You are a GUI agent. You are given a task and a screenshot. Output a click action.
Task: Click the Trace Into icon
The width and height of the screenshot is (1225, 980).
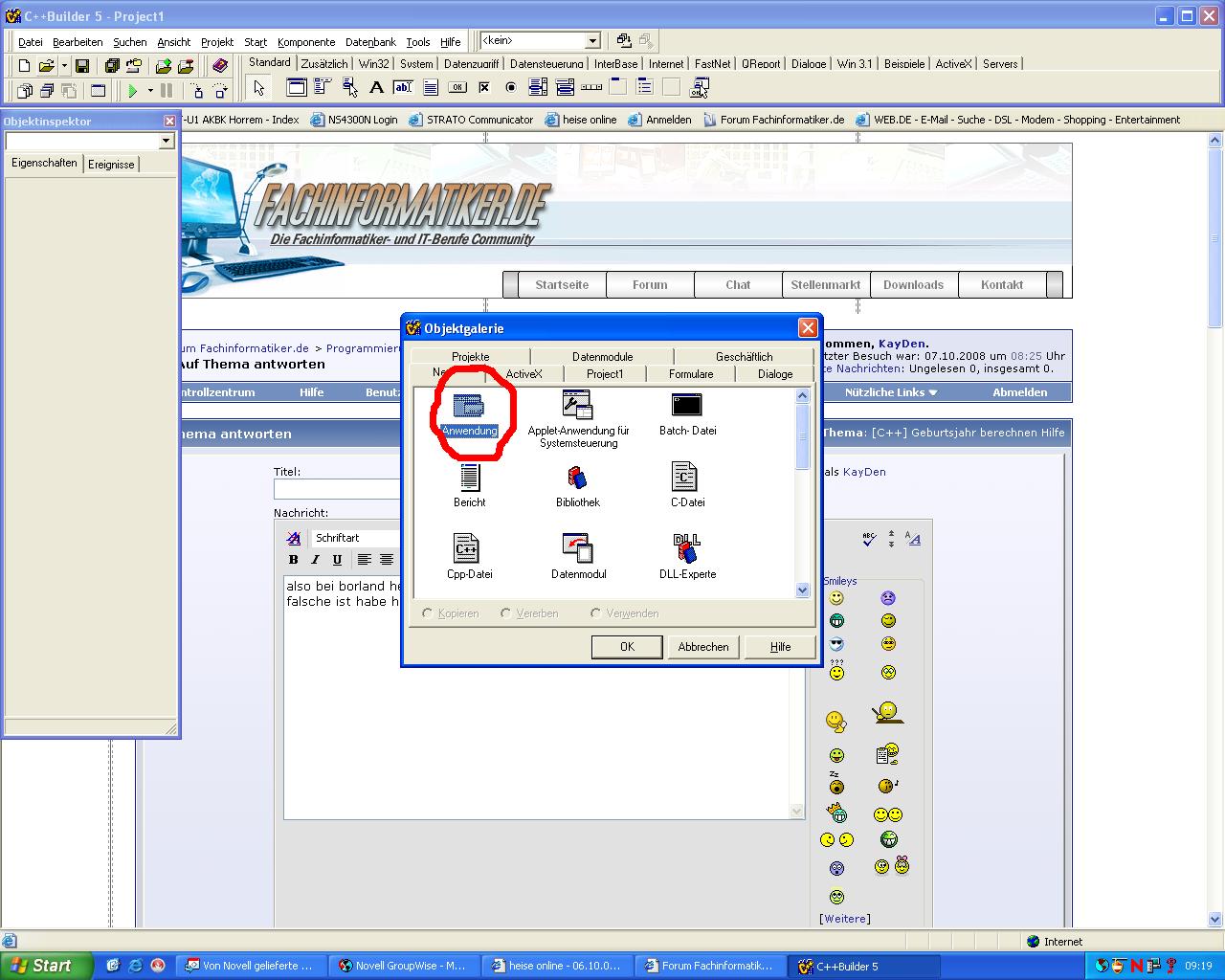pos(197,91)
